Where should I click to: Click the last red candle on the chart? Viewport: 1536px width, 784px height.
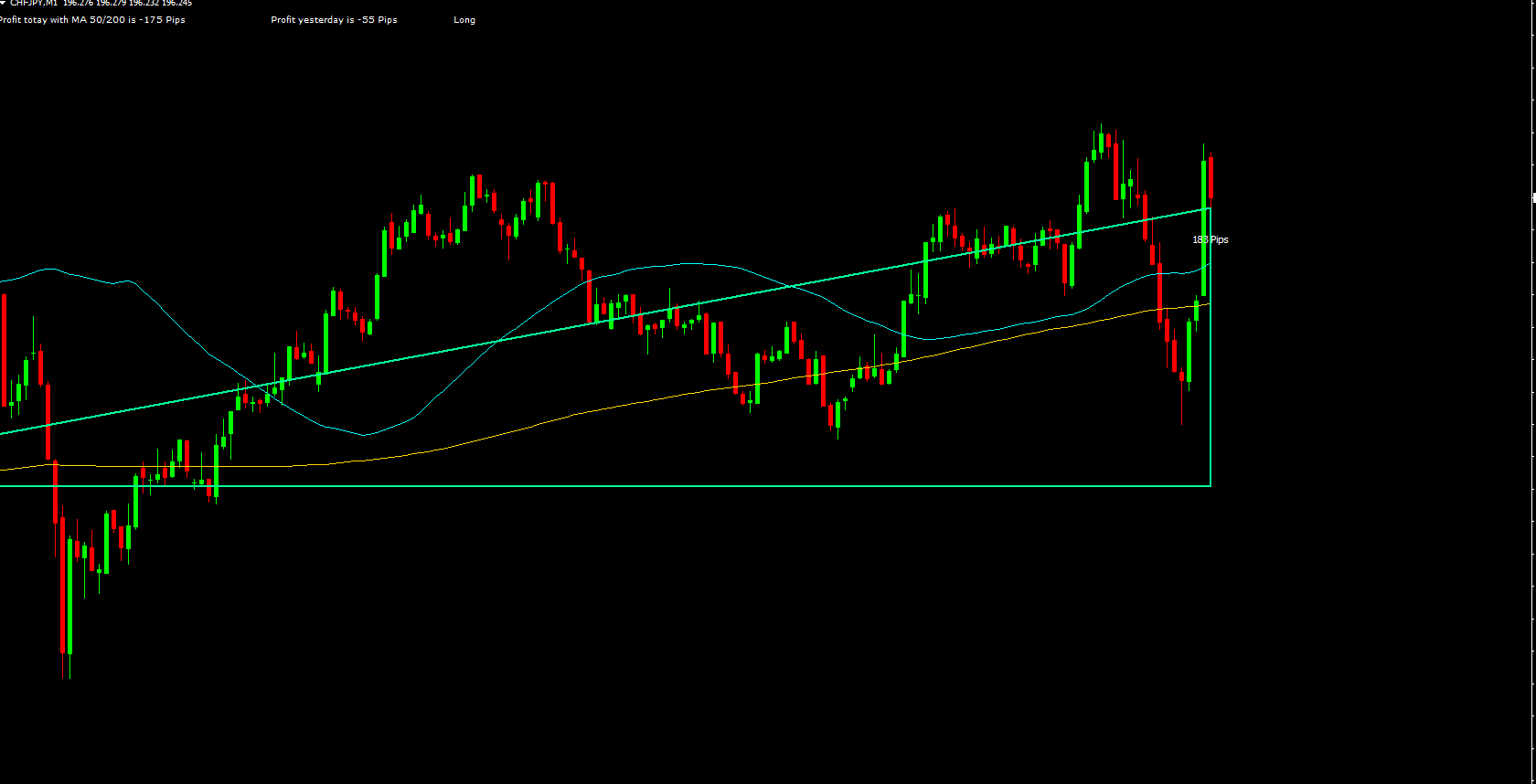tap(1211, 177)
